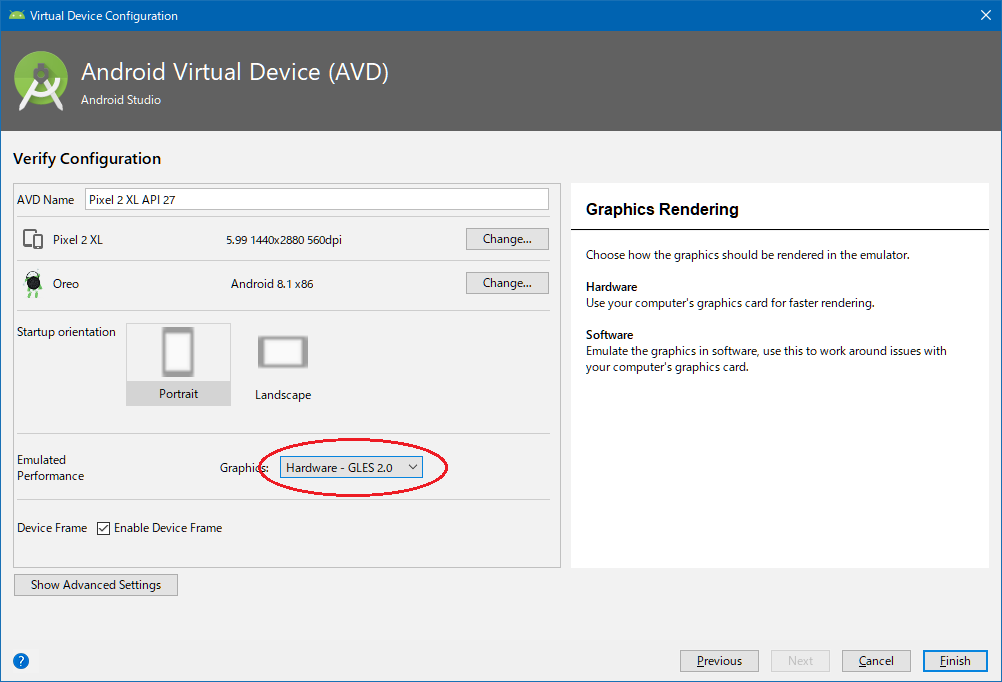The height and width of the screenshot is (682, 1002).
Task: Click the Oreo android mascot icon
Action: click(33, 284)
